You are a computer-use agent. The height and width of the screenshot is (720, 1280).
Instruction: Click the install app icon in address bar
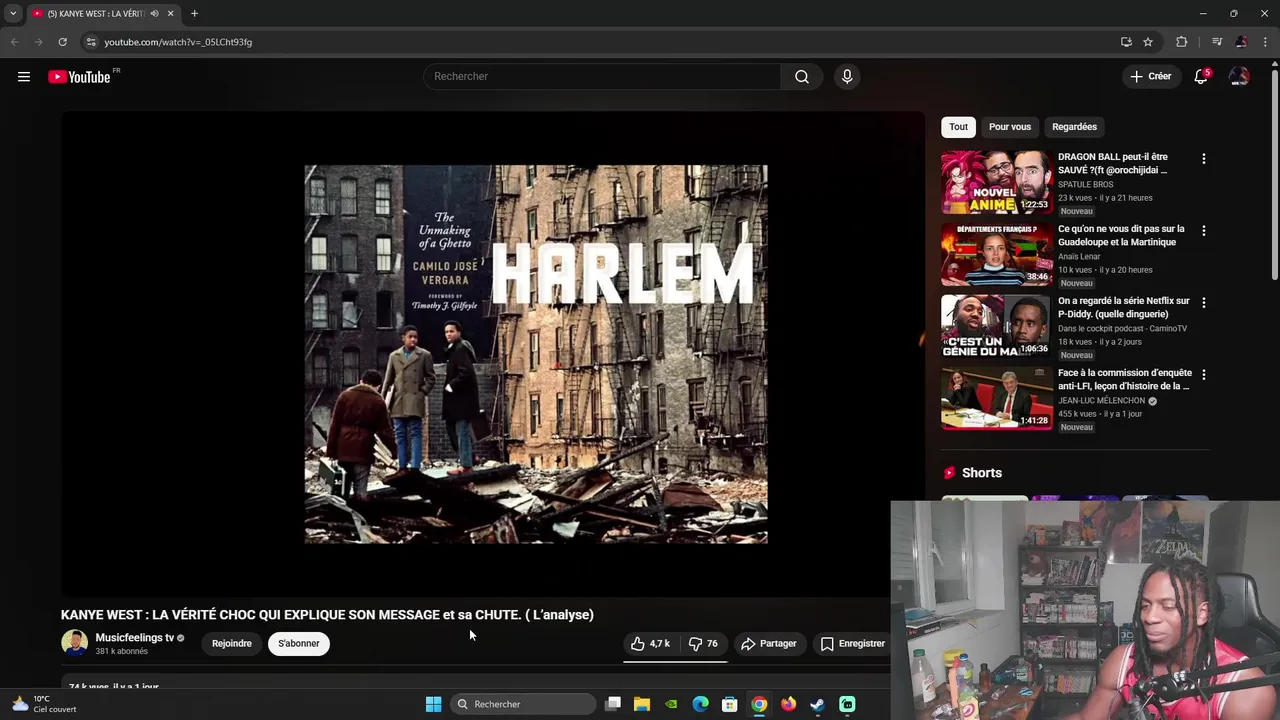tap(1126, 42)
